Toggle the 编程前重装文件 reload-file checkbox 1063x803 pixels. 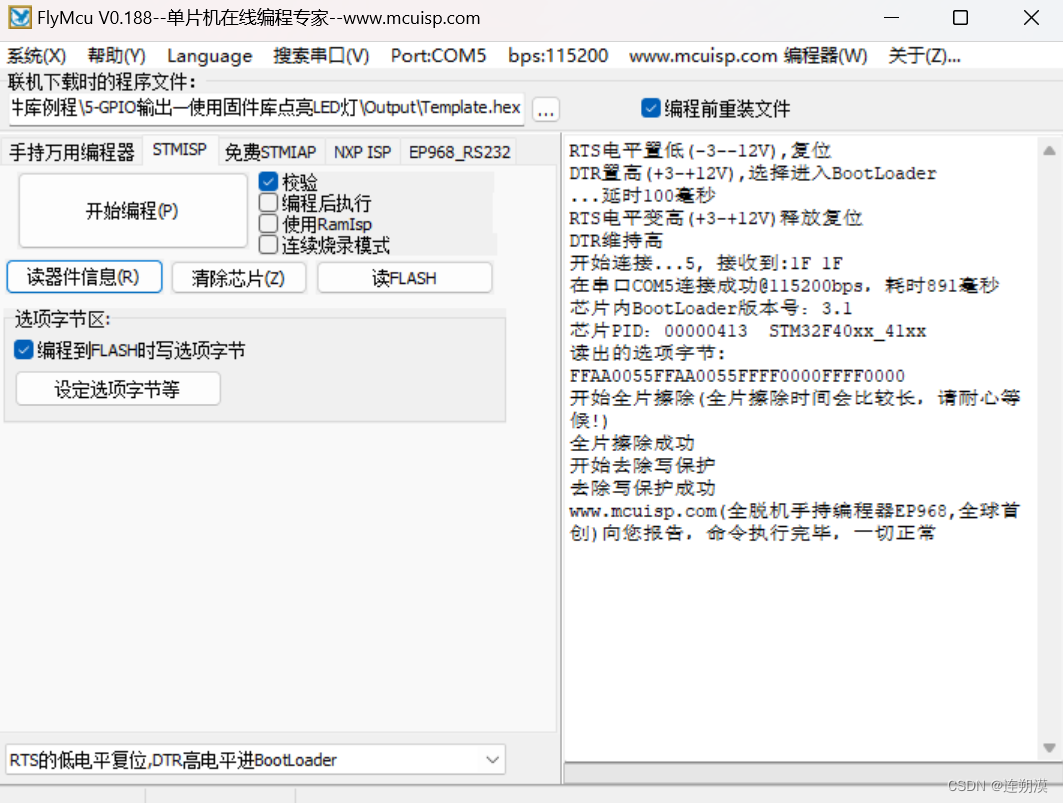[x=650, y=109]
